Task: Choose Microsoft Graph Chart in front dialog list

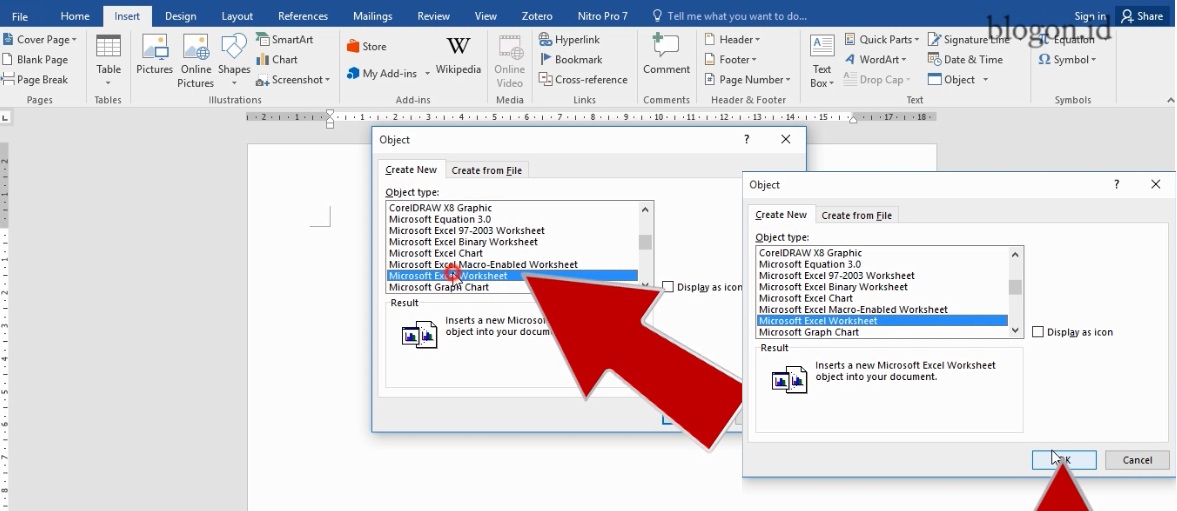Action: tap(808, 332)
